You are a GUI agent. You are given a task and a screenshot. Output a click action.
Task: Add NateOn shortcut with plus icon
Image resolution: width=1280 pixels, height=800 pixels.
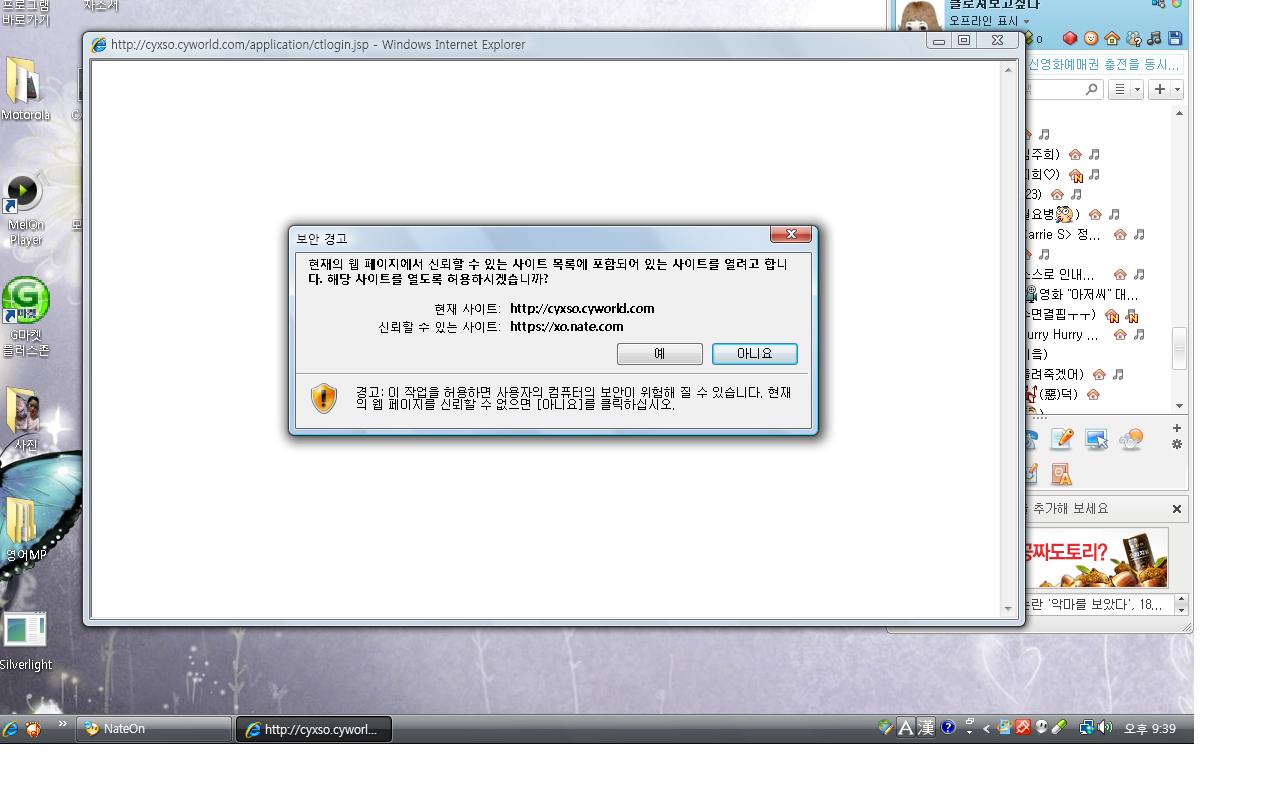(x=1177, y=428)
